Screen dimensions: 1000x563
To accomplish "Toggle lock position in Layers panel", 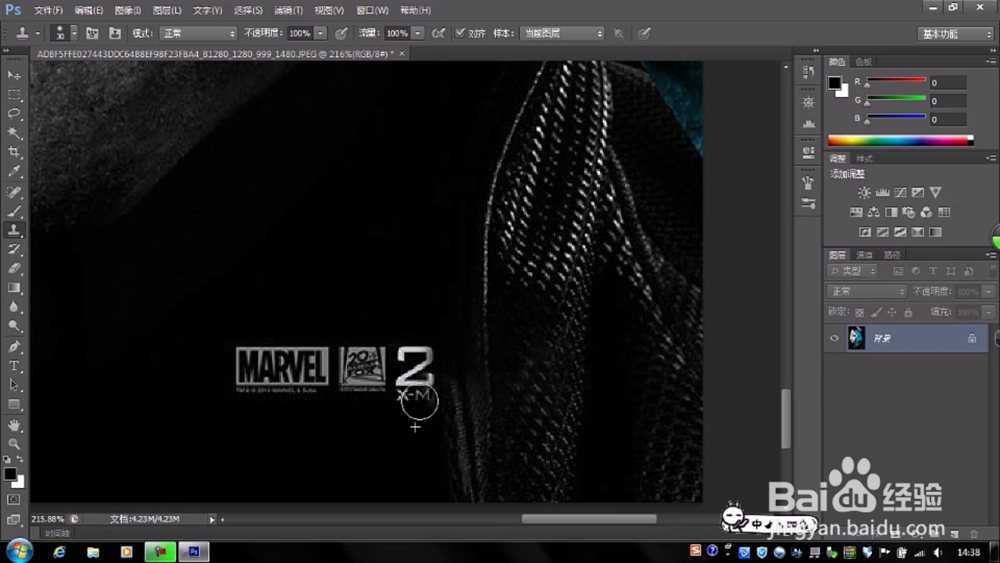I will [892, 312].
